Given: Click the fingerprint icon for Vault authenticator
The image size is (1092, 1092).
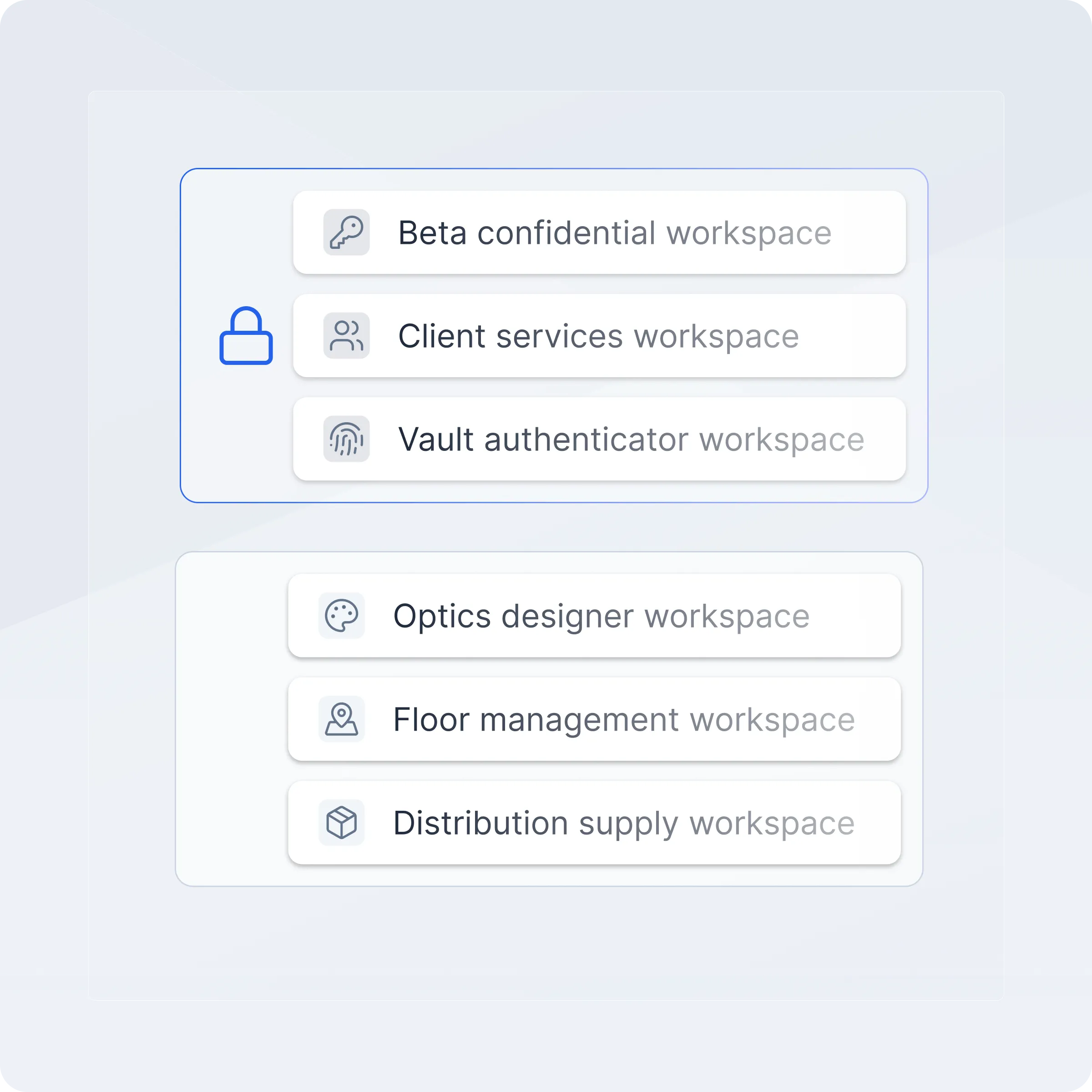Looking at the screenshot, I should [x=346, y=439].
